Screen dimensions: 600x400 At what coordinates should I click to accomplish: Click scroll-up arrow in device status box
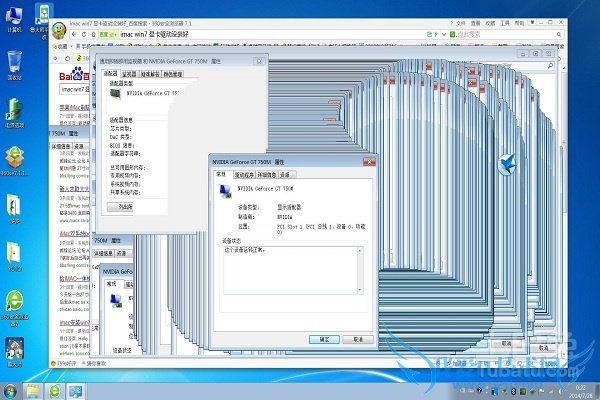pyautogui.click(x=359, y=251)
